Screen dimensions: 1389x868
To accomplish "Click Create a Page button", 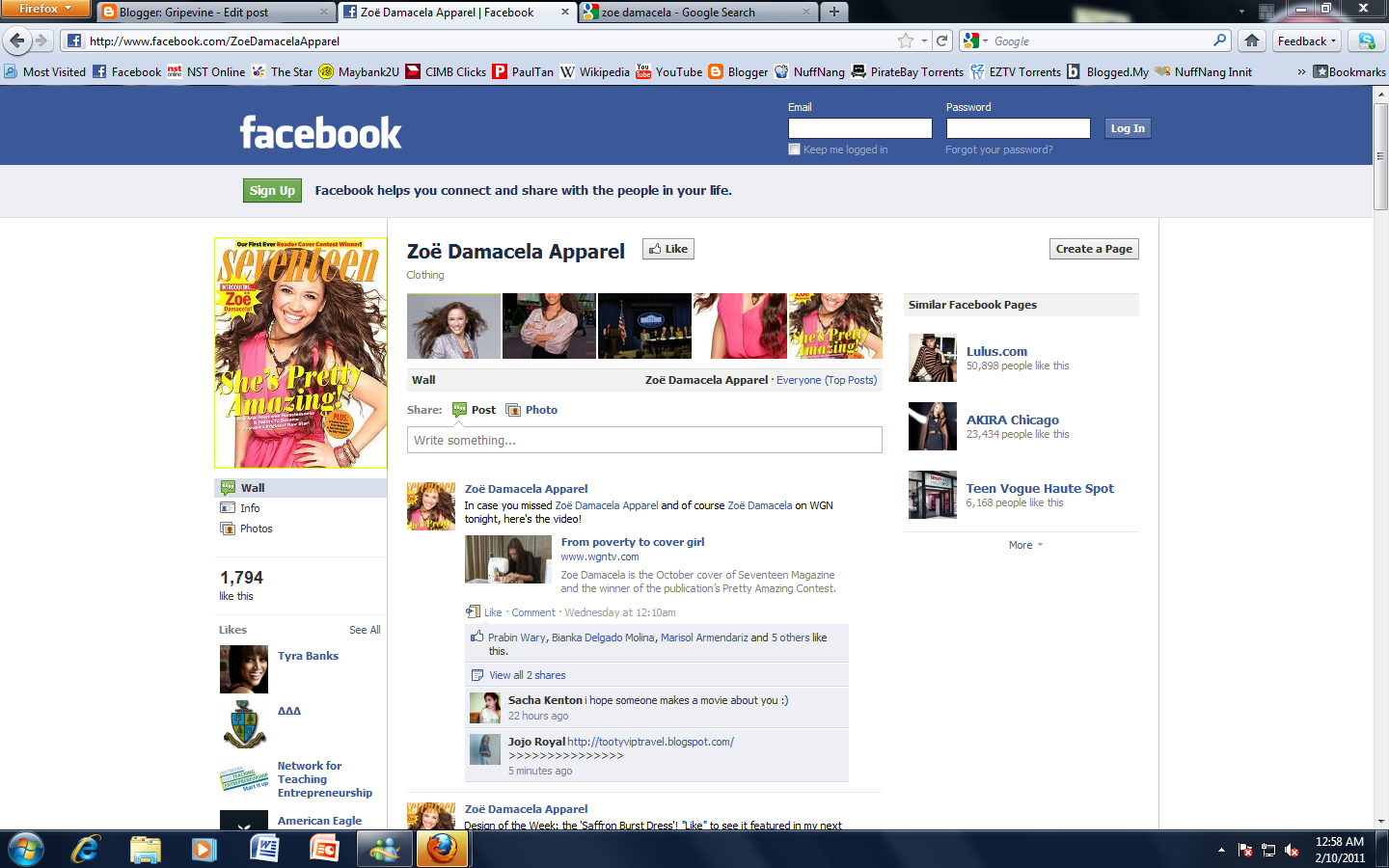I will point(1094,249).
